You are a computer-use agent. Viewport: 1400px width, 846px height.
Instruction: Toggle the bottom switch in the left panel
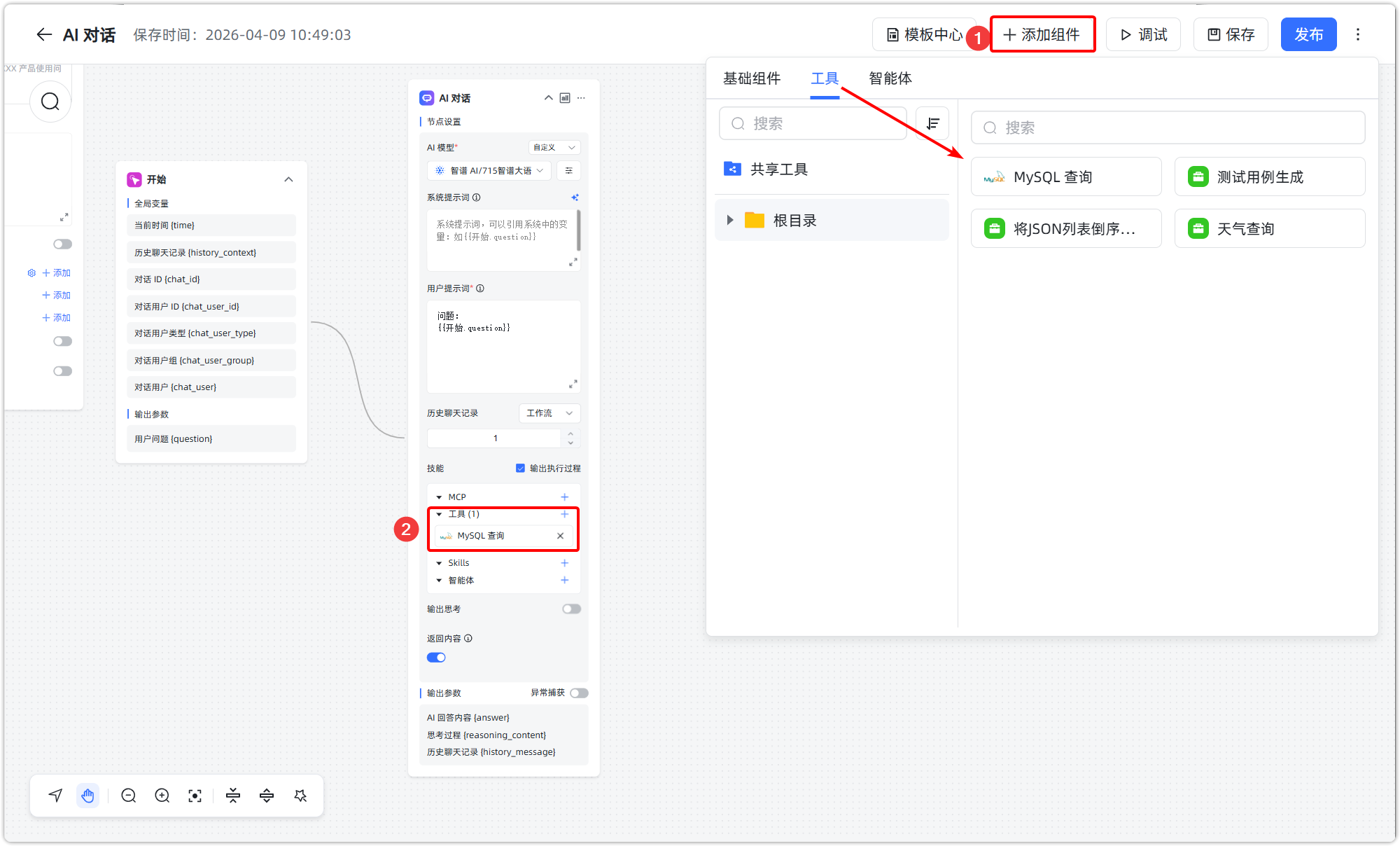62,371
